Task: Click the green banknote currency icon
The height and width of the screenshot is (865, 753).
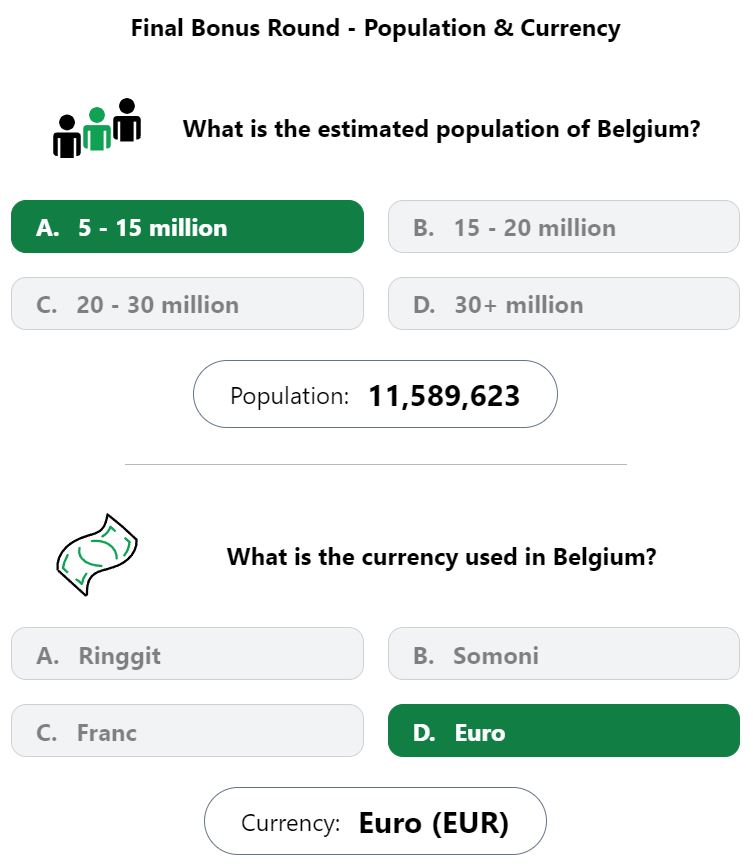Action: pyautogui.click(x=97, y=554)
